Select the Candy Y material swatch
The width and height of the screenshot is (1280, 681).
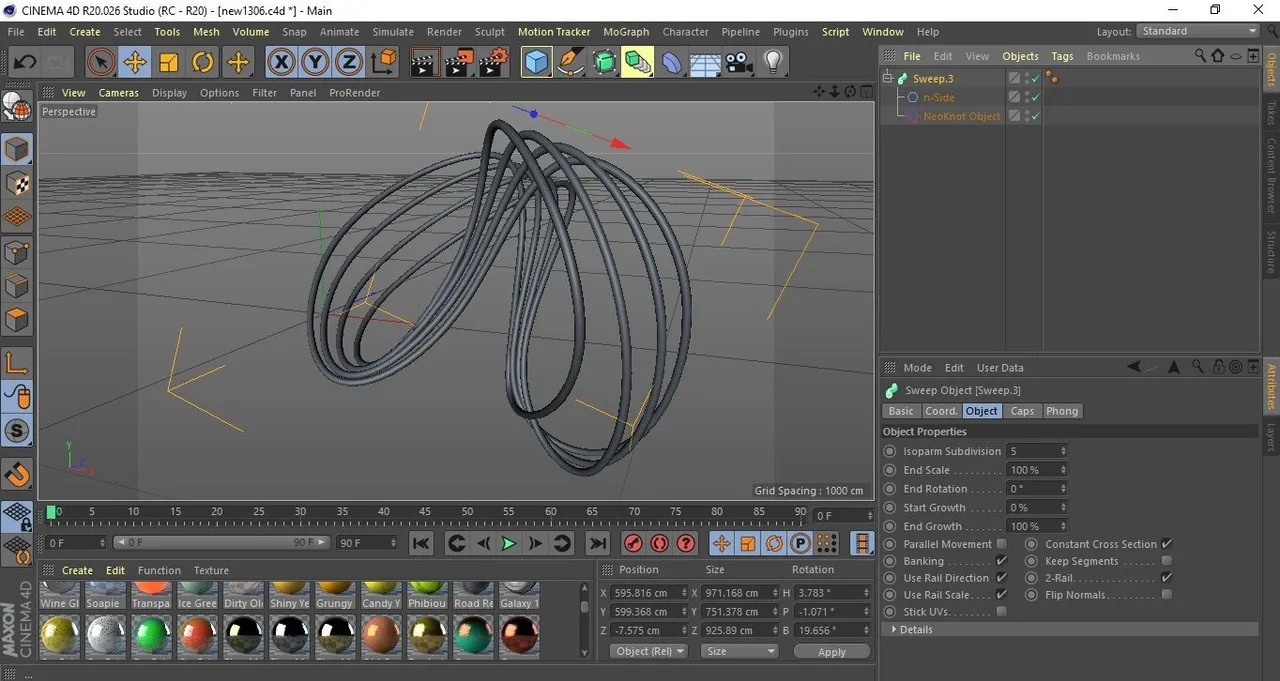pos(381,596)
